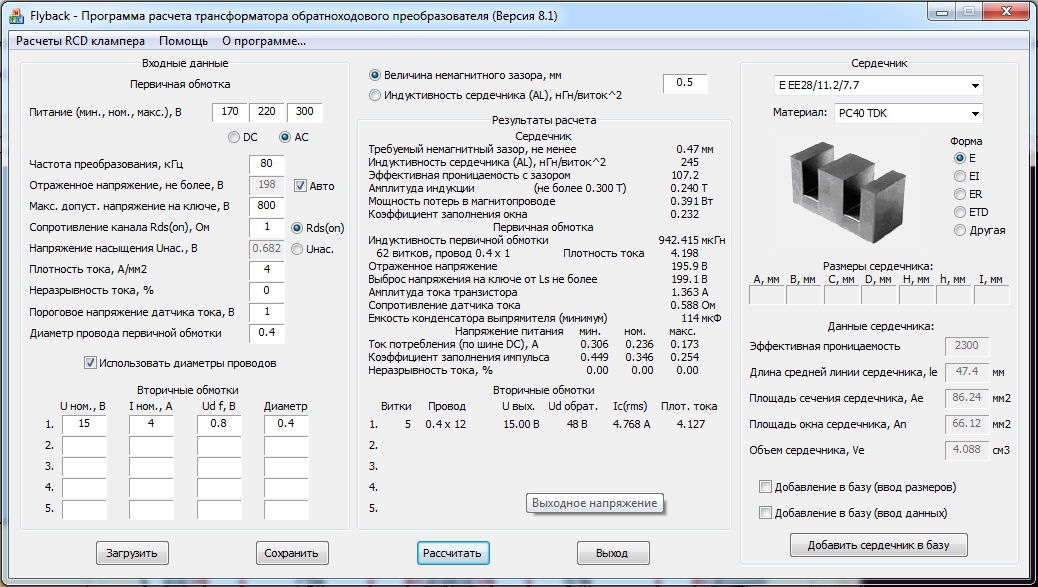Image resolution: width=1038 pixels, height=587 pixels.
Task: Enable Добавление в базу (ввод данных)
Action: [x=765, y=513]
